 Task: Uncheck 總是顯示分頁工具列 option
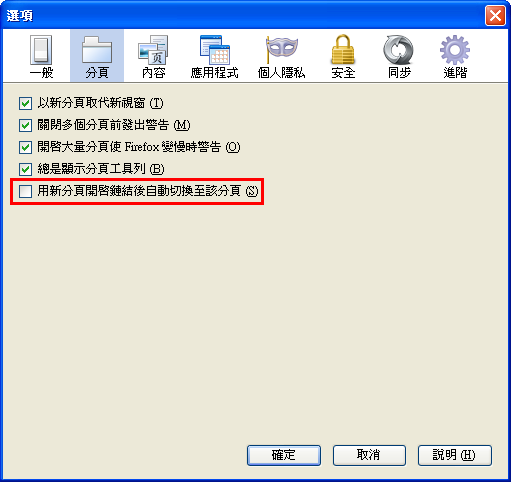[25, 169]
